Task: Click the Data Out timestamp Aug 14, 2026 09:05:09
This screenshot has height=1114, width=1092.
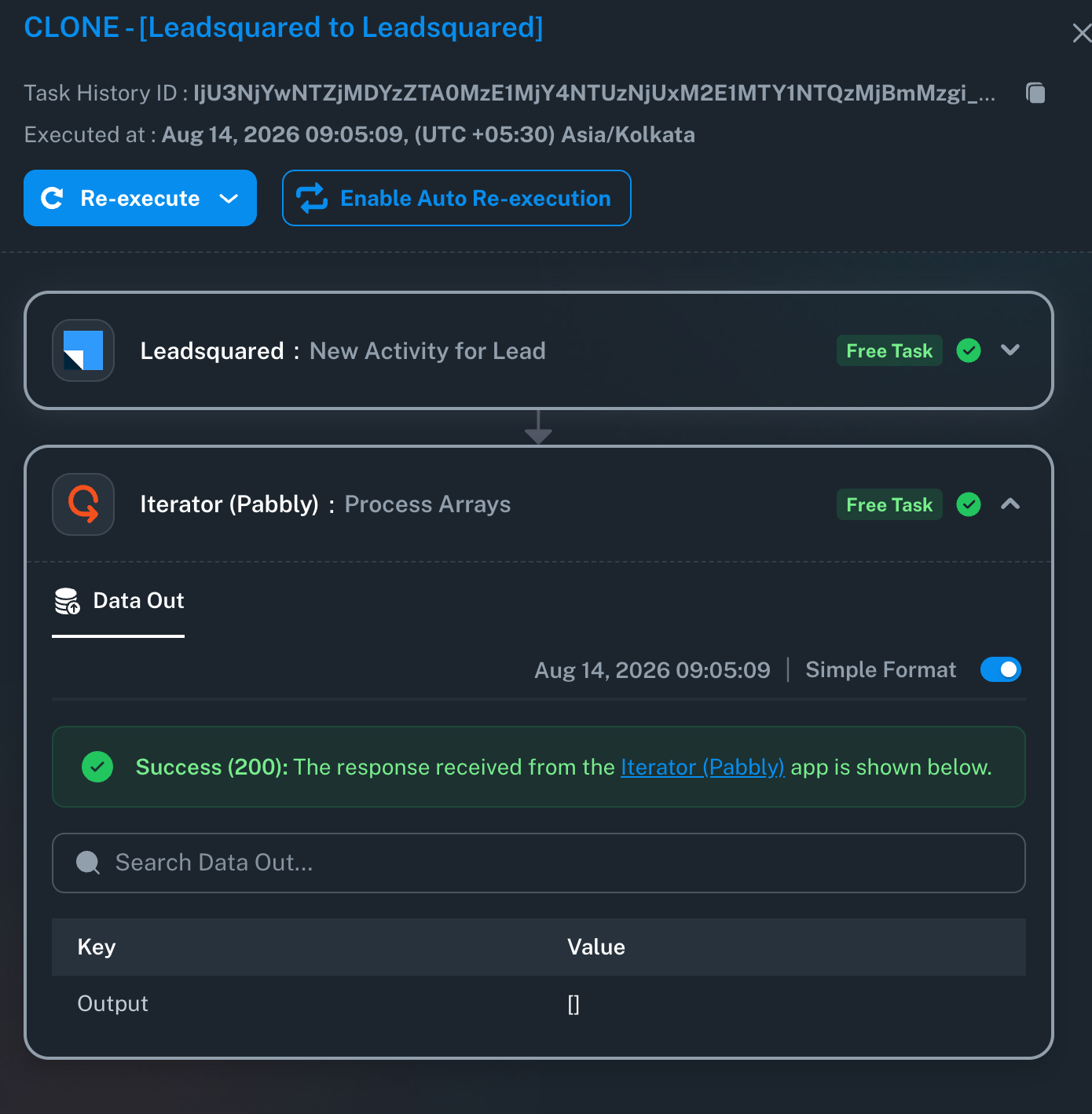Action: [652, 670]
